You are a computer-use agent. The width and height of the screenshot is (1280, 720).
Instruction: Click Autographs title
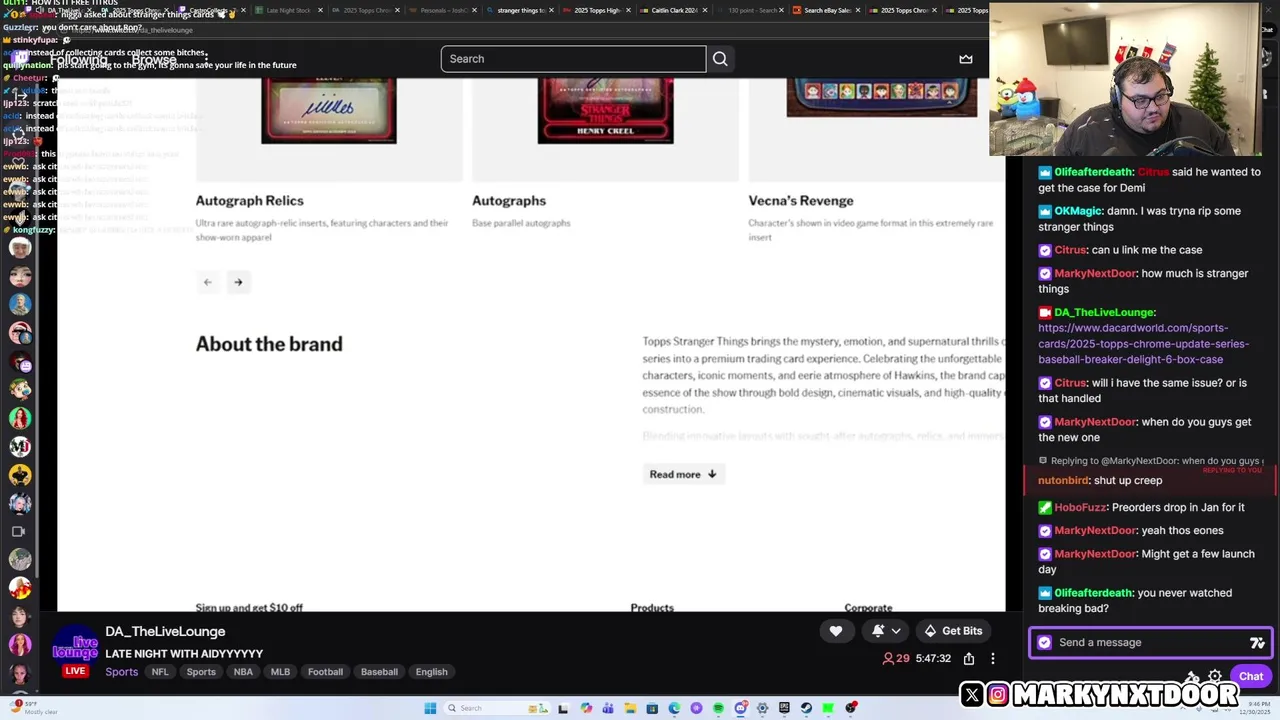(509, 200)
